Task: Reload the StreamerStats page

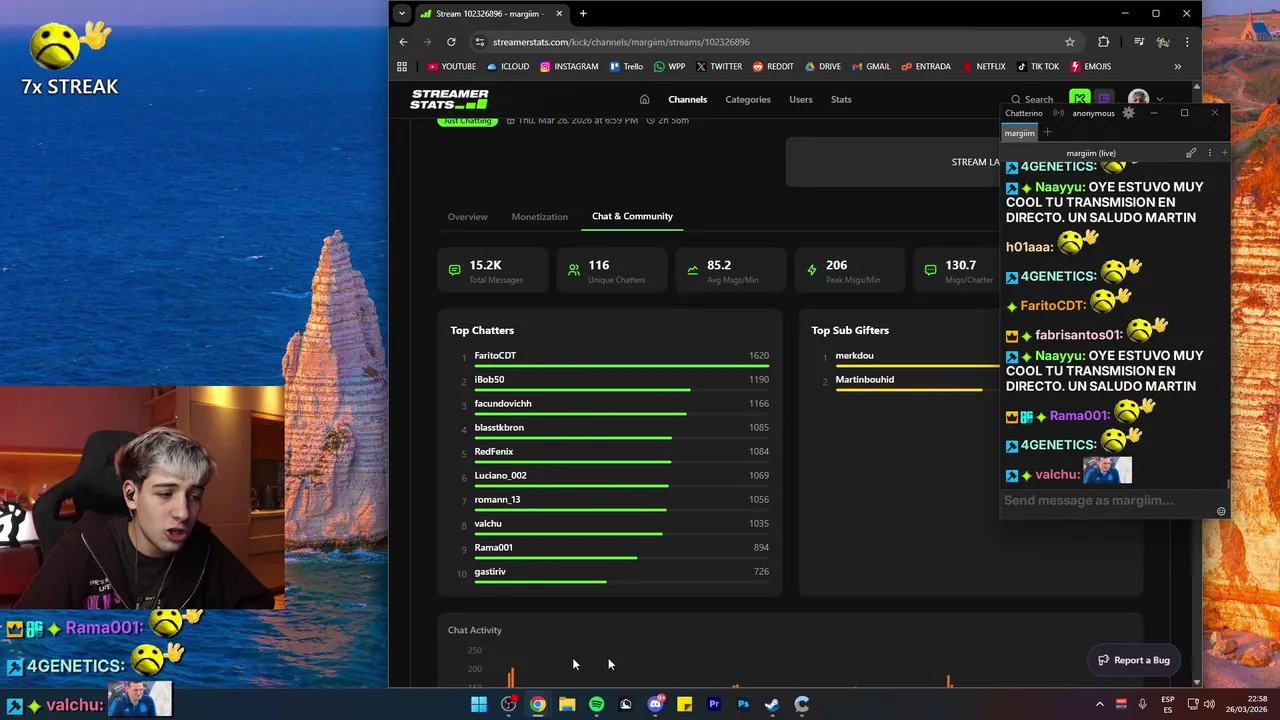Action: pyautogui.click(x=451, y=42)
